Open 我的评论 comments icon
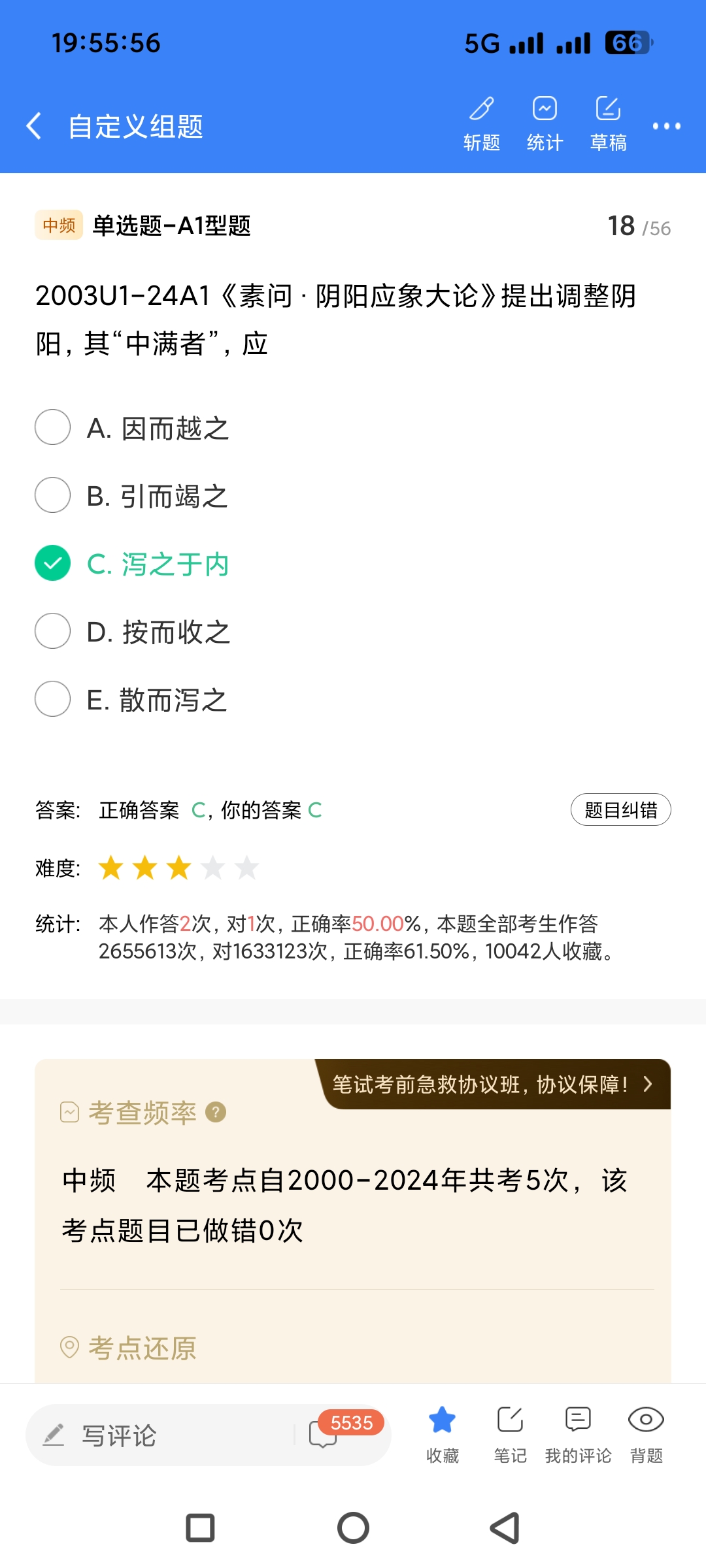706x1568 pixels. click(x=578, y=1420)
